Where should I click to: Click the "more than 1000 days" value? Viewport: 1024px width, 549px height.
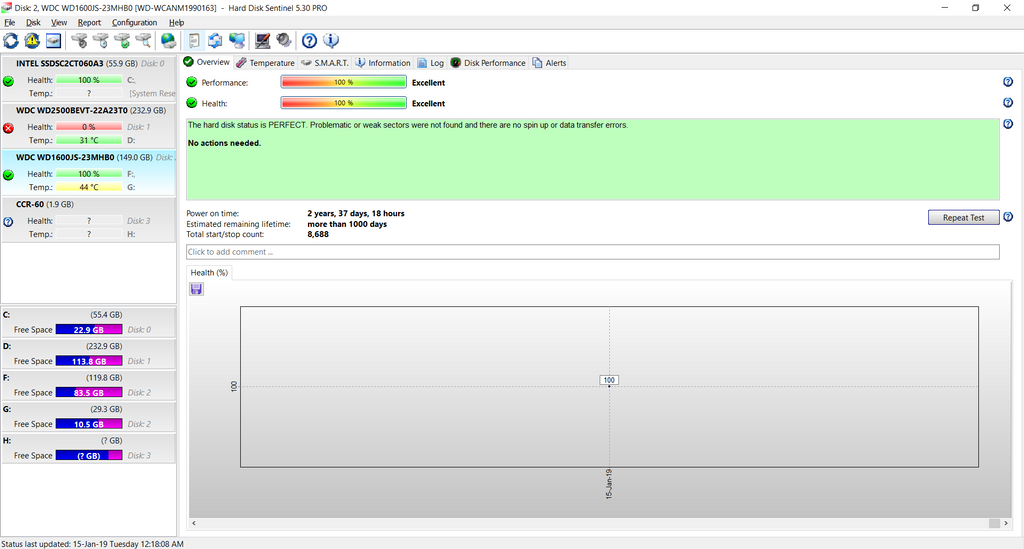(x=347, y=224)
